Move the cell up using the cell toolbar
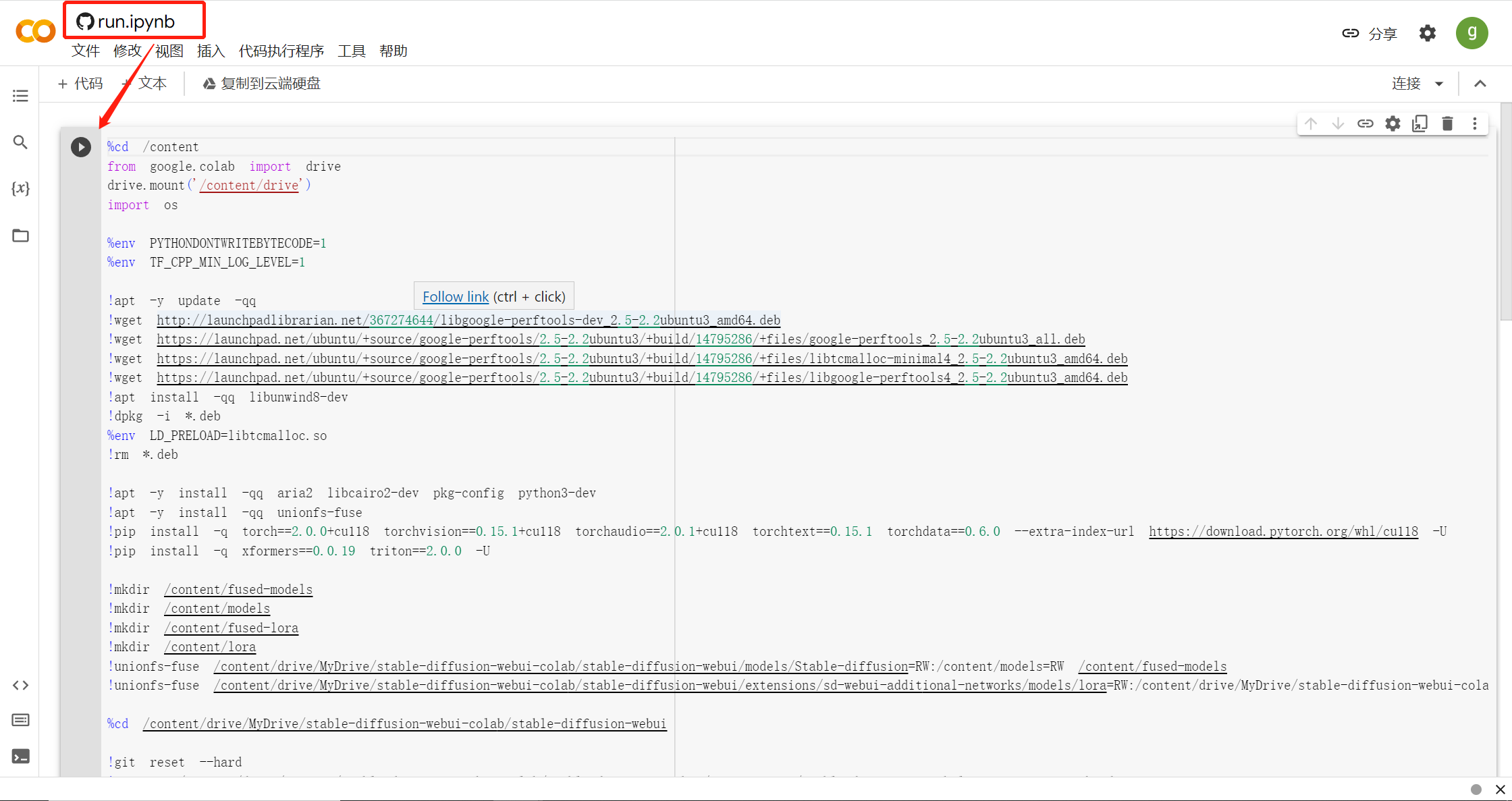The image size is (1512, 801). 1310,123
